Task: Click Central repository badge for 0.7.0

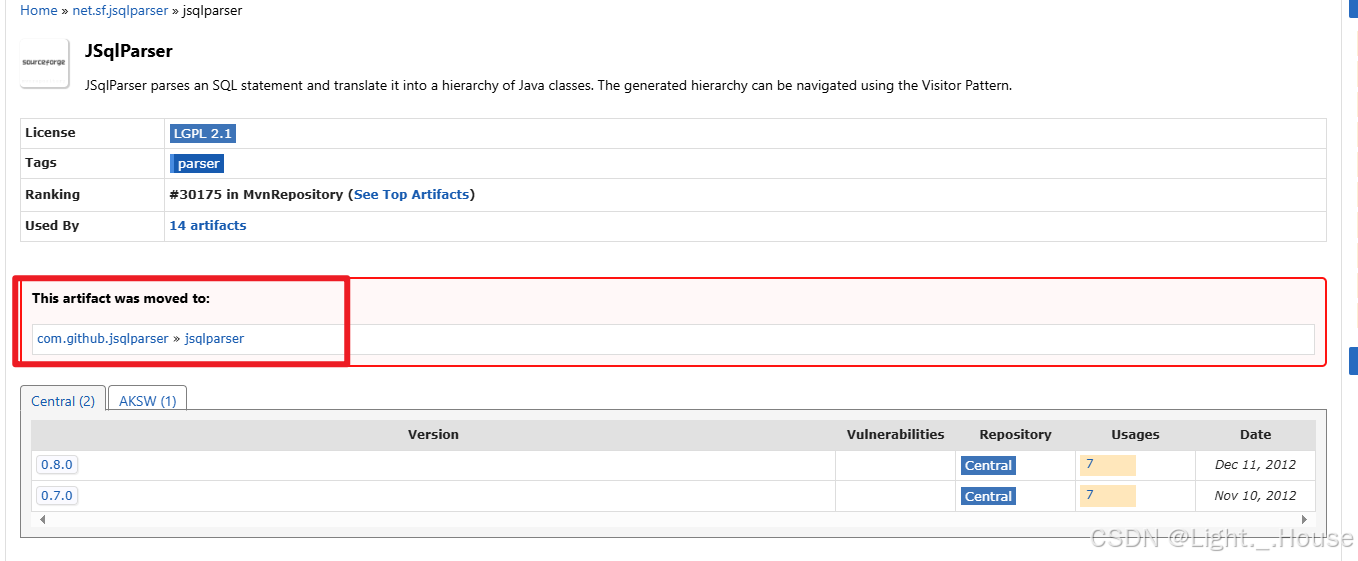Action: coord(988,496)
